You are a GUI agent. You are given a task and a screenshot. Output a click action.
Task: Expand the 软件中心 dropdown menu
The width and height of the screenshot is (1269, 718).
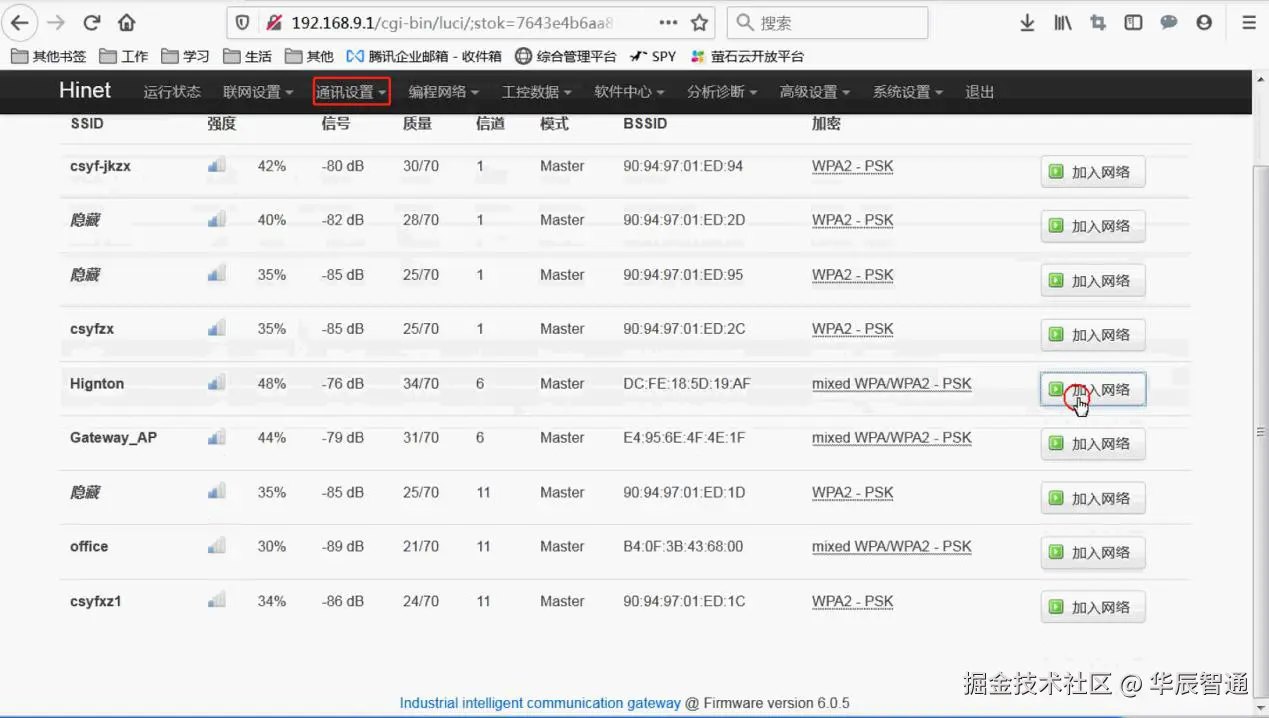[629, 92]
